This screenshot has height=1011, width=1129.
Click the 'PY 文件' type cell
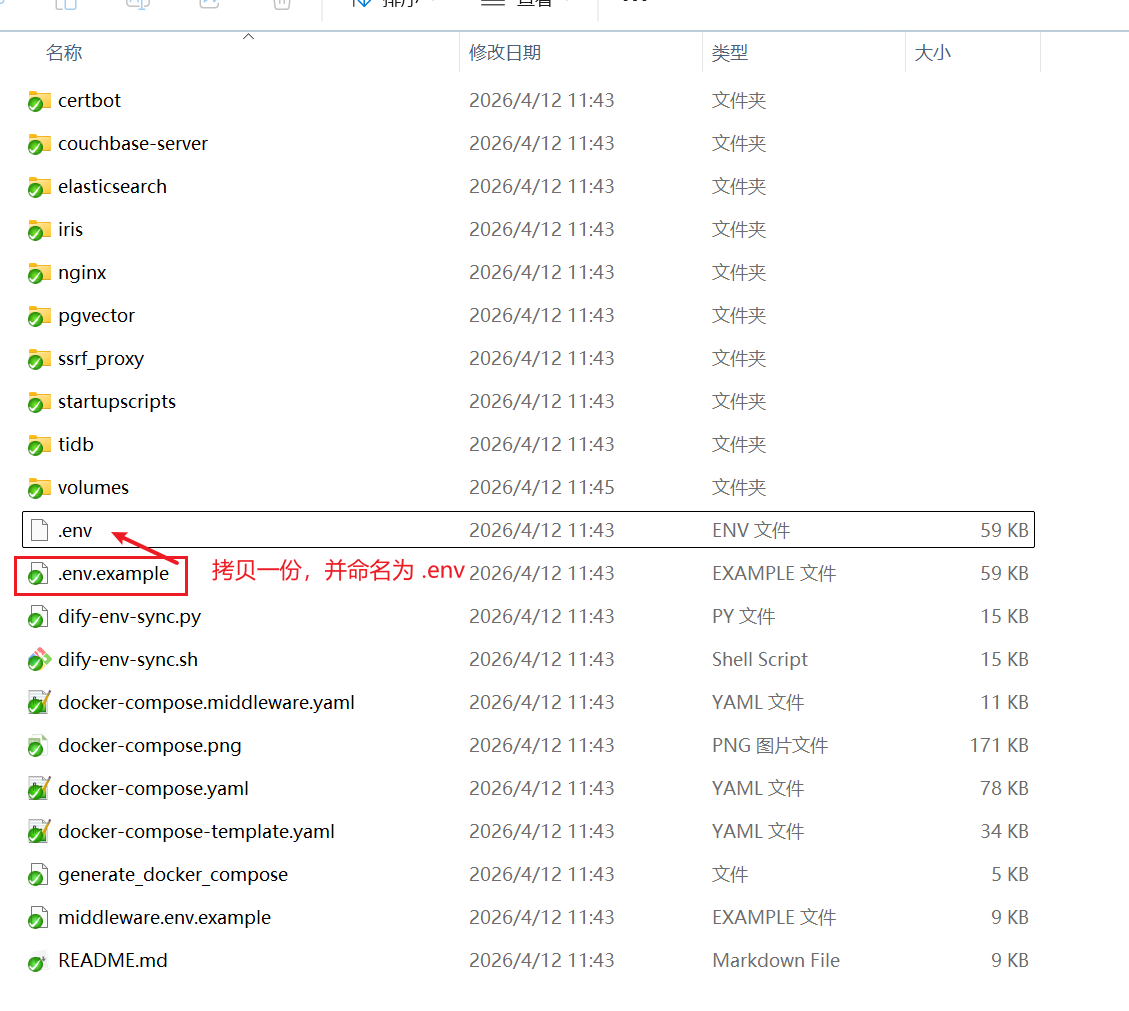coord(744,616)
